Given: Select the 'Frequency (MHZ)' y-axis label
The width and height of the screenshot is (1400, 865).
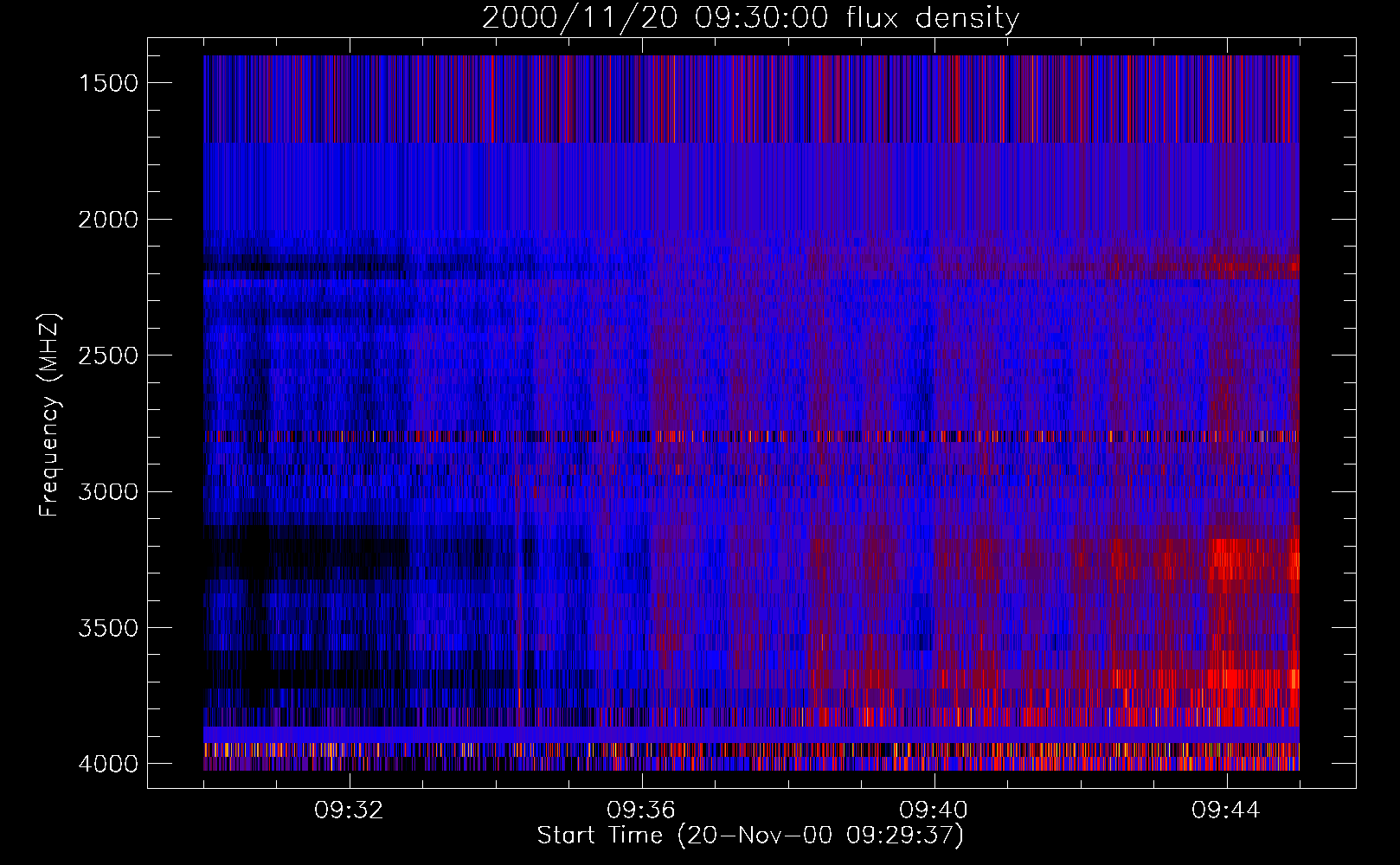Looking at the screenshot, I should (49, 414).
